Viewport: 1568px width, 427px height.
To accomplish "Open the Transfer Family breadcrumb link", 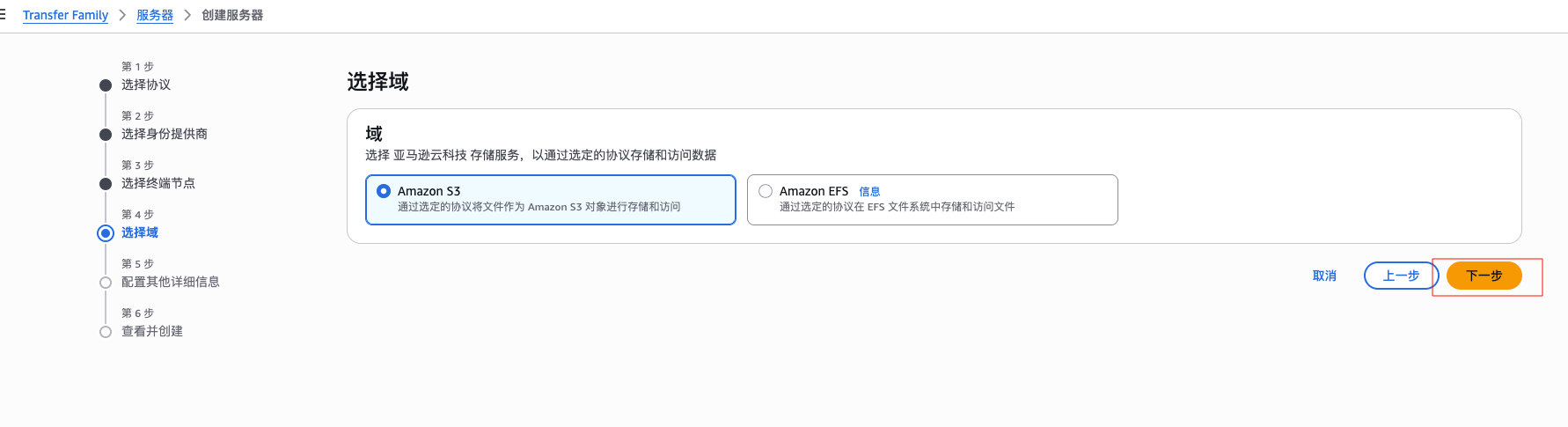I will coord(65,15).
